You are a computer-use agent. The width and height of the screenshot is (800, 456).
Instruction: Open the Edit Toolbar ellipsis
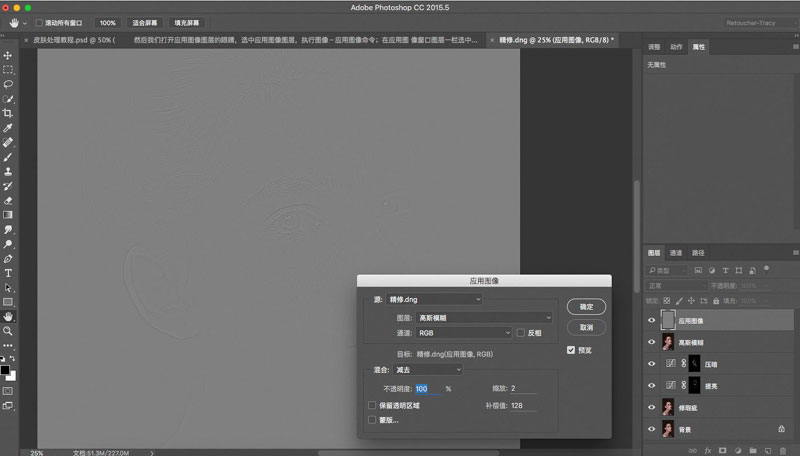[8, 345]
